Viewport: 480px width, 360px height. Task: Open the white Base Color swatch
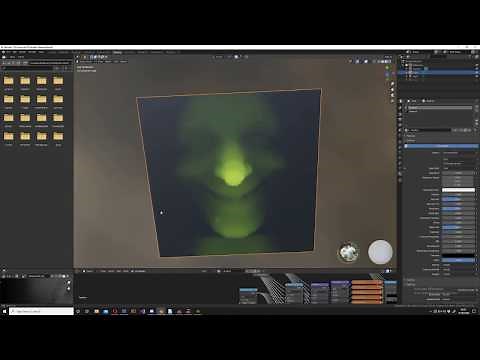tap(458, 190)
